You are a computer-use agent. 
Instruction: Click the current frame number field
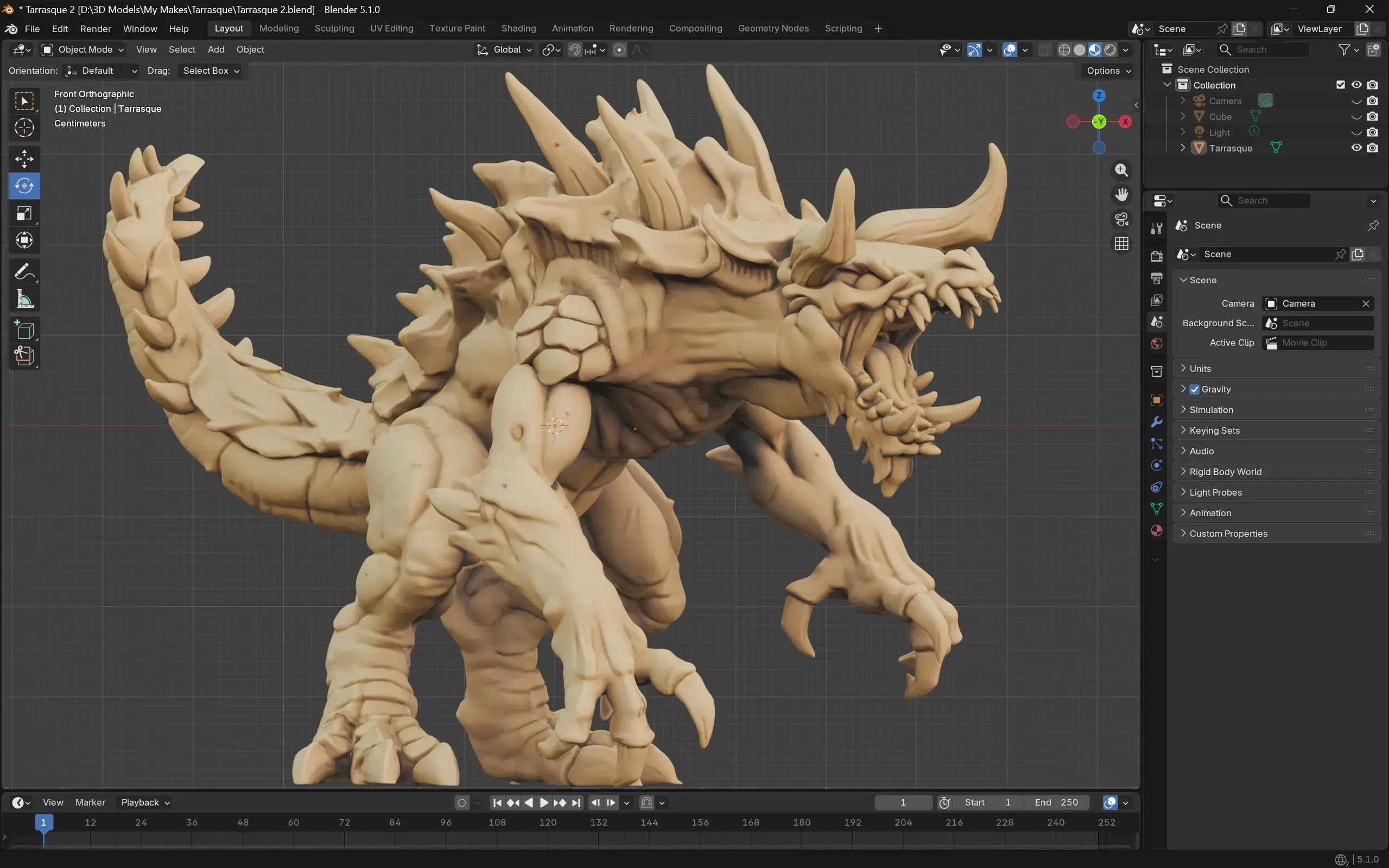(x=903, y=802)
